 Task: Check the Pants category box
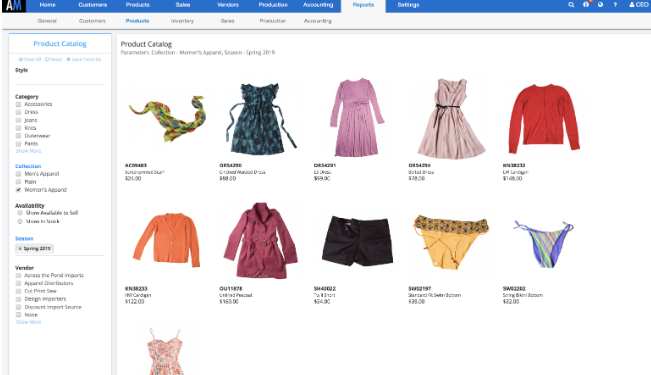[18, 144]
